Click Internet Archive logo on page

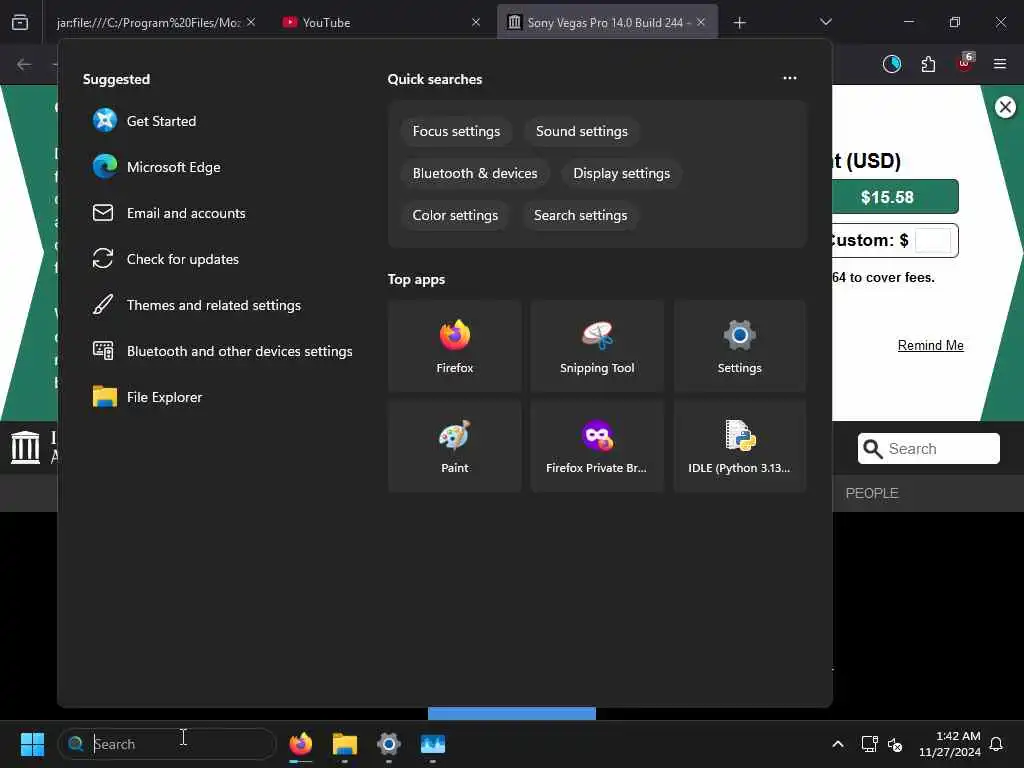click(x=25, y=447)
